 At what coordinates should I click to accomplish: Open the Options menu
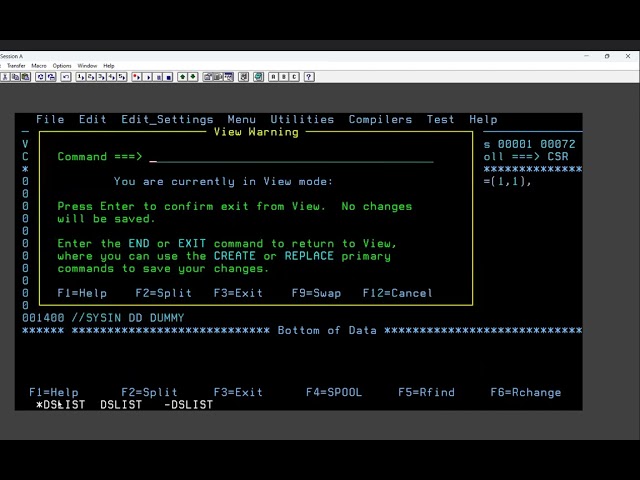pyautogui.click(x=62, y=66)
